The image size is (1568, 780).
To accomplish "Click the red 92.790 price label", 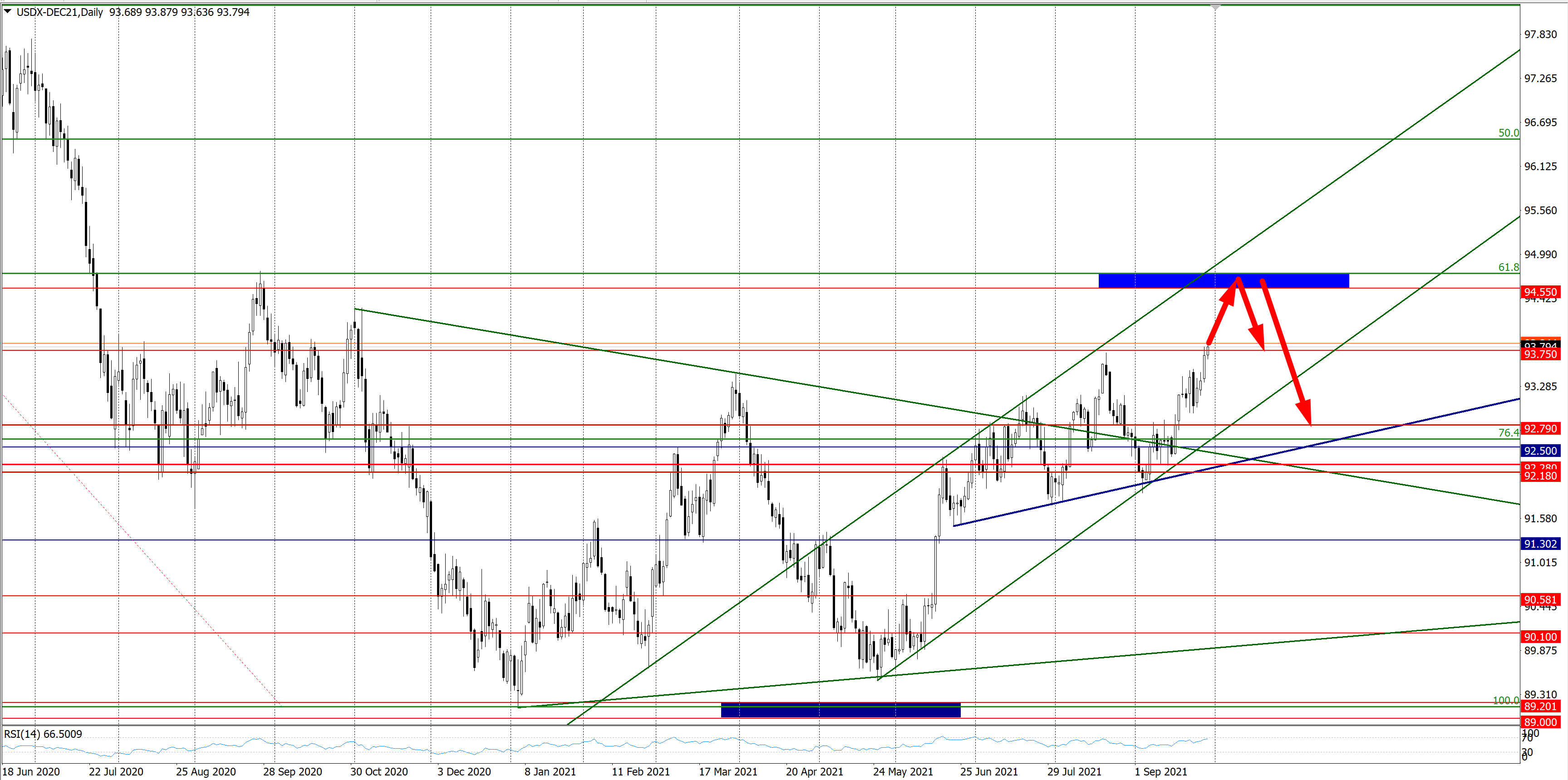I will tap(1540, 428).
